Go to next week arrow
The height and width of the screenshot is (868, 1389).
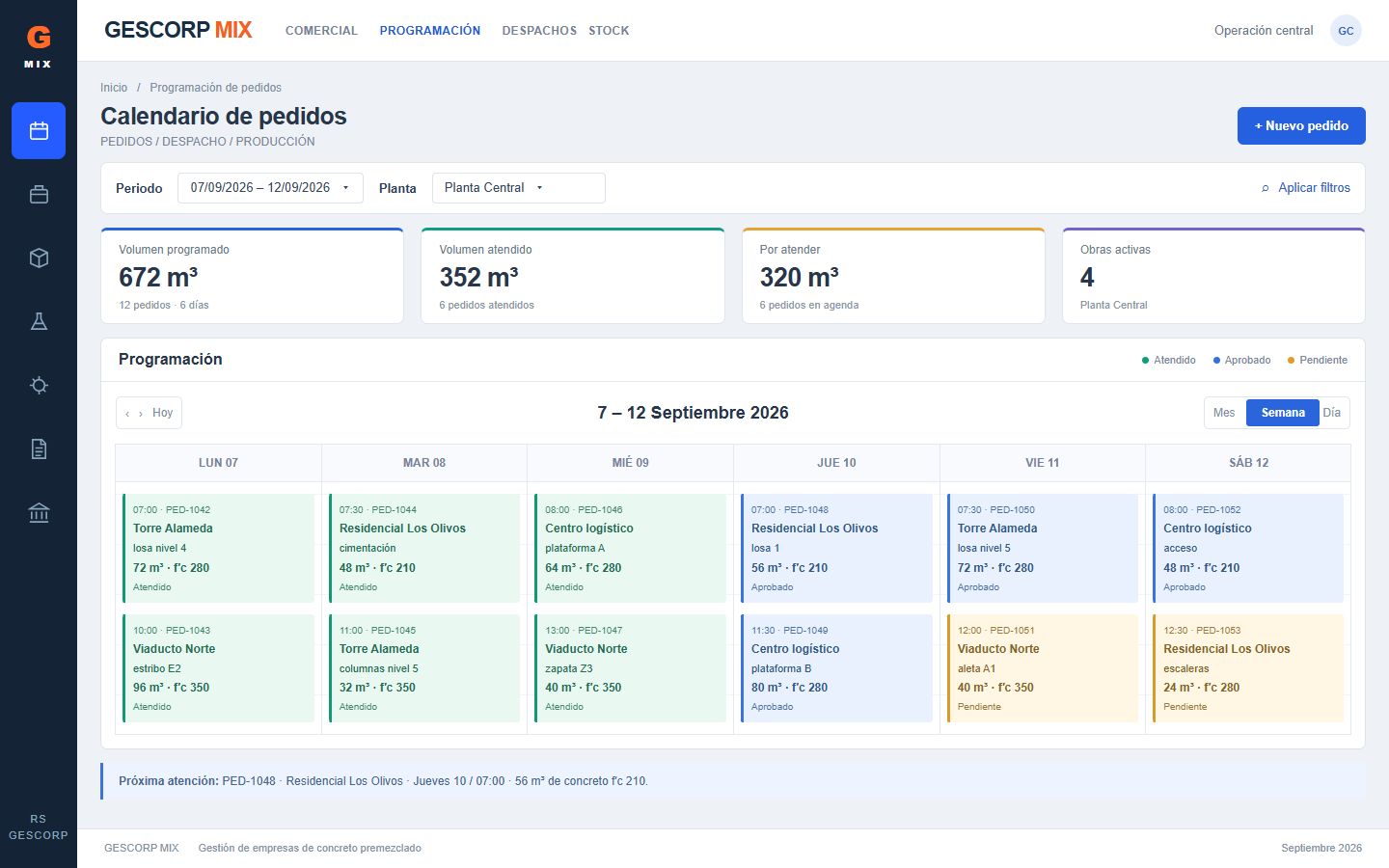point(141,413)
